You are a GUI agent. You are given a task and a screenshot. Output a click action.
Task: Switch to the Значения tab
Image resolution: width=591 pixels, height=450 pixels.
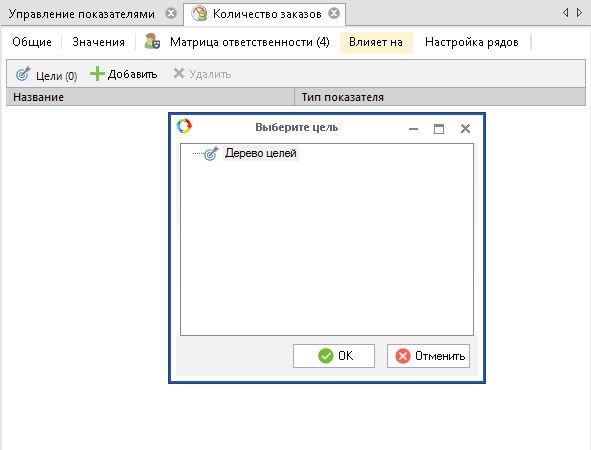click(98, 42)
